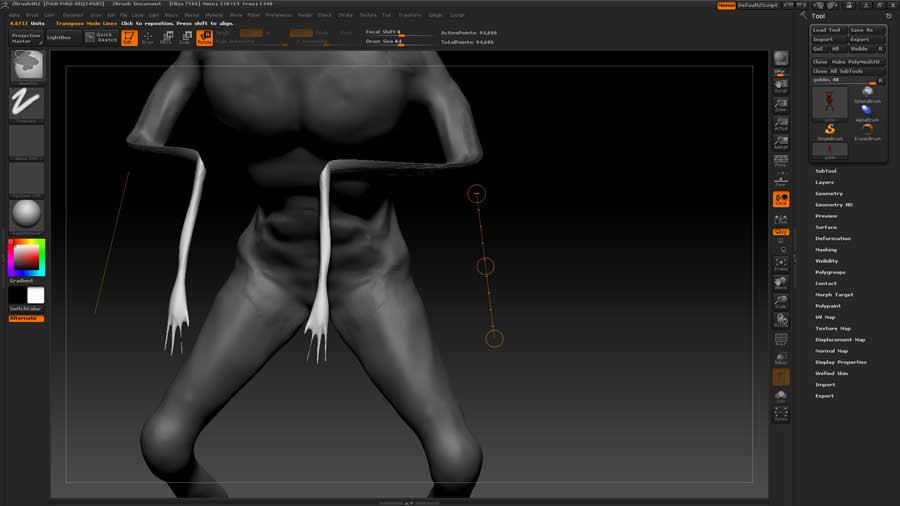Click the Actual size icon

pos(781,123)
